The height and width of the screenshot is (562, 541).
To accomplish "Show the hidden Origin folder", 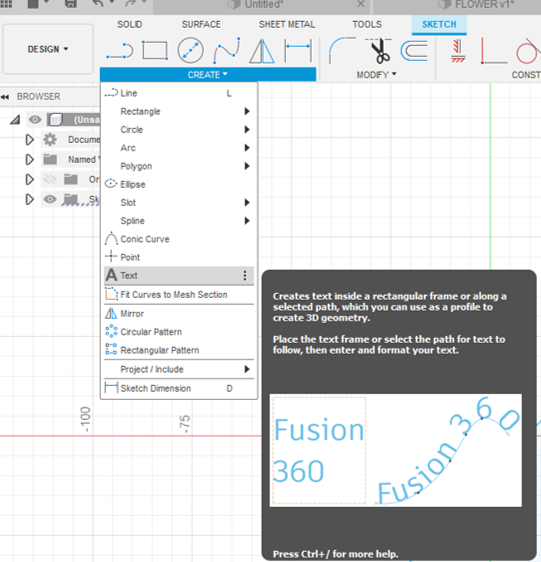I will point(50,179).
